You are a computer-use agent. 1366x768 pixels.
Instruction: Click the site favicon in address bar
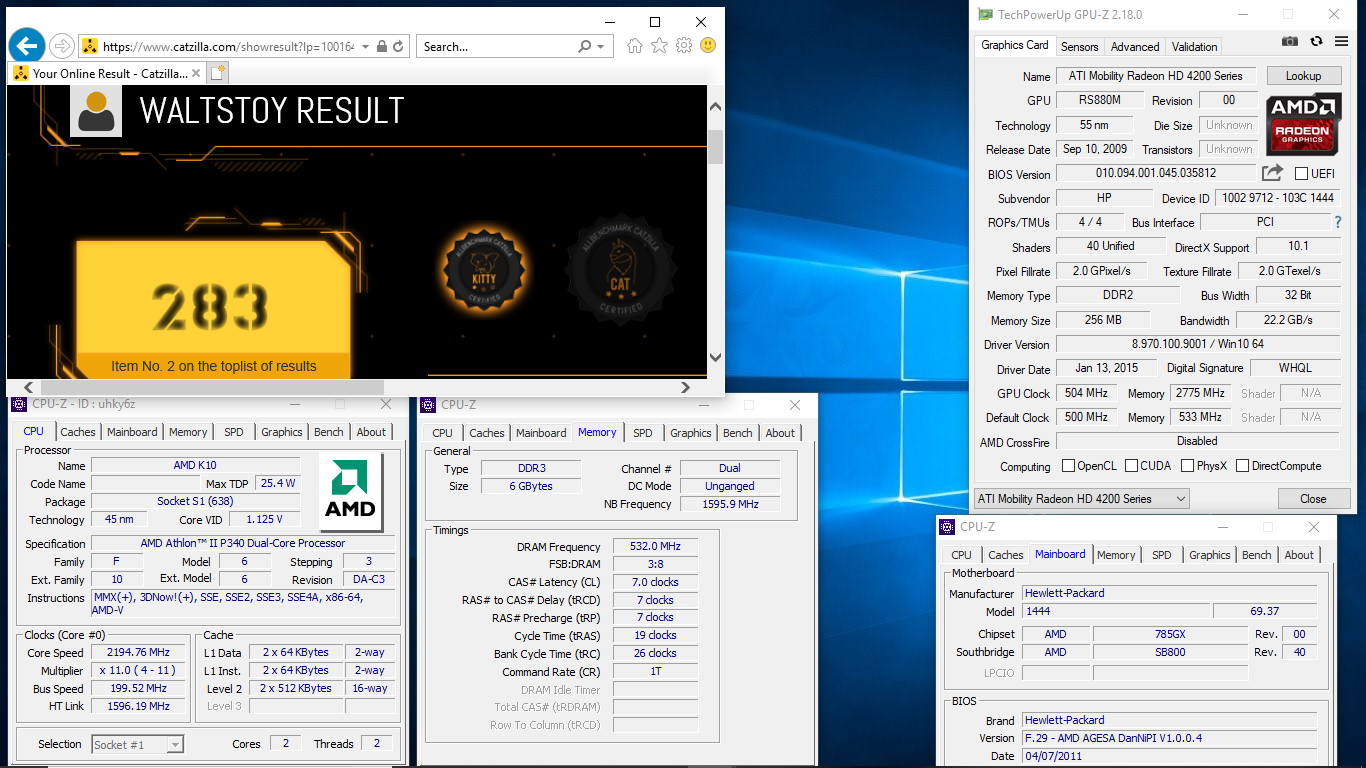coord(90,46)
